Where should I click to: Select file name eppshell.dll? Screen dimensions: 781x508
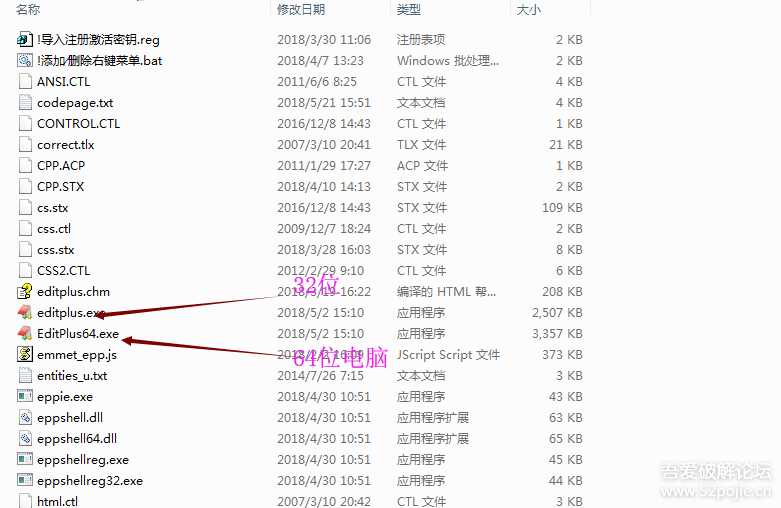coord(70,418)
